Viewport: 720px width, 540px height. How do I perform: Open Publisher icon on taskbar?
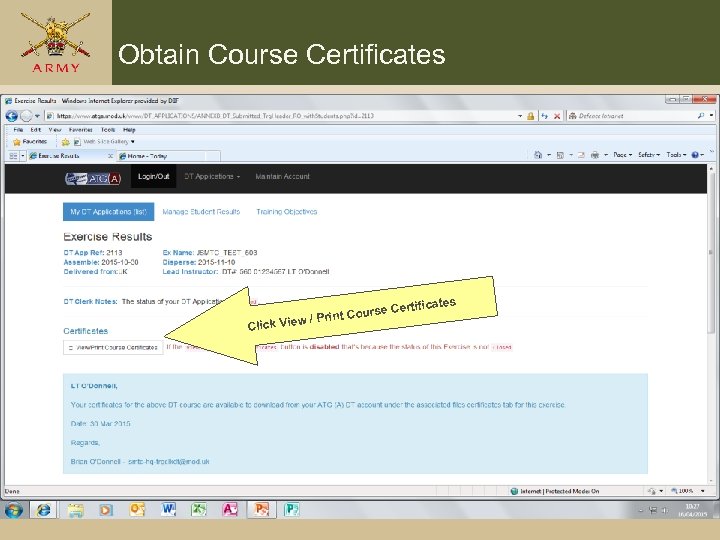(x=292, y=510)
